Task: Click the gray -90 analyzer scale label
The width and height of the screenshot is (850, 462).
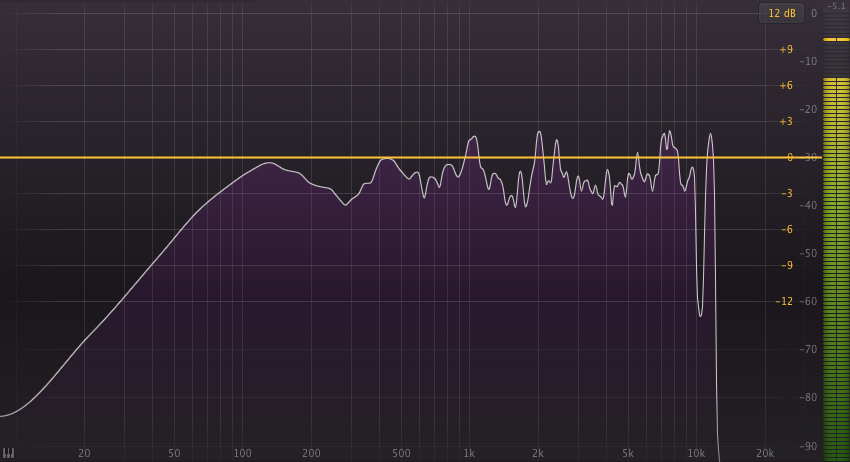Action: (808, 446)
